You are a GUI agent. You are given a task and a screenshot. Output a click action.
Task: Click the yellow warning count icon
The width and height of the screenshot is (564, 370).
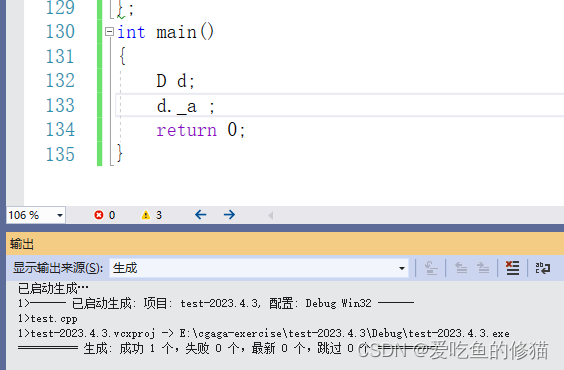(146, 215)
